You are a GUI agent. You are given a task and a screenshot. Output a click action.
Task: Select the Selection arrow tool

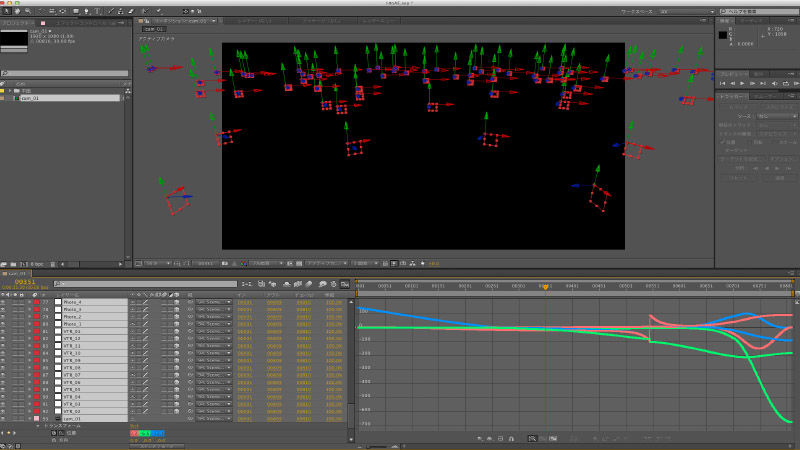(6, 11)
